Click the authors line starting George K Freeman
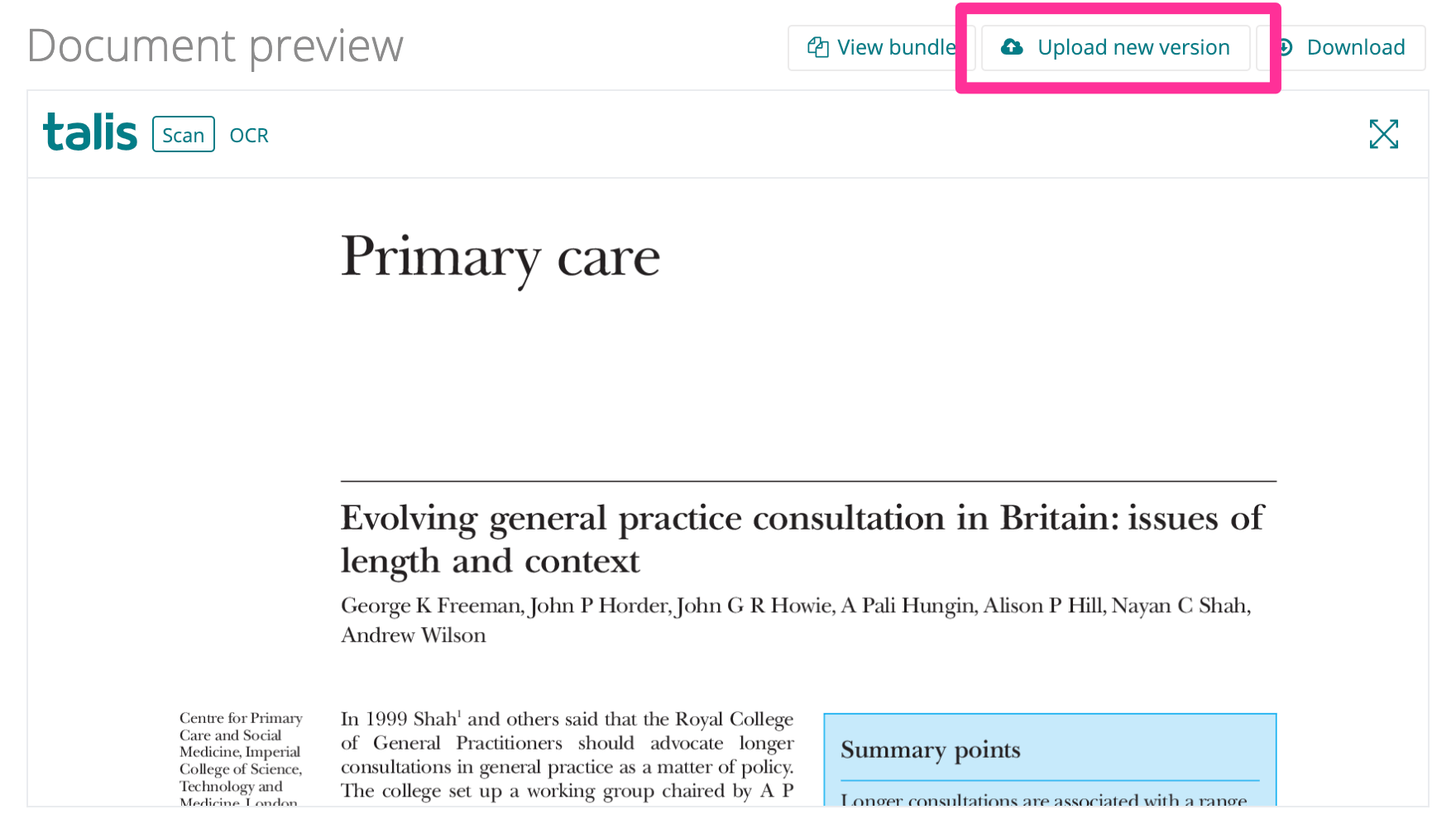 [794, 606]
